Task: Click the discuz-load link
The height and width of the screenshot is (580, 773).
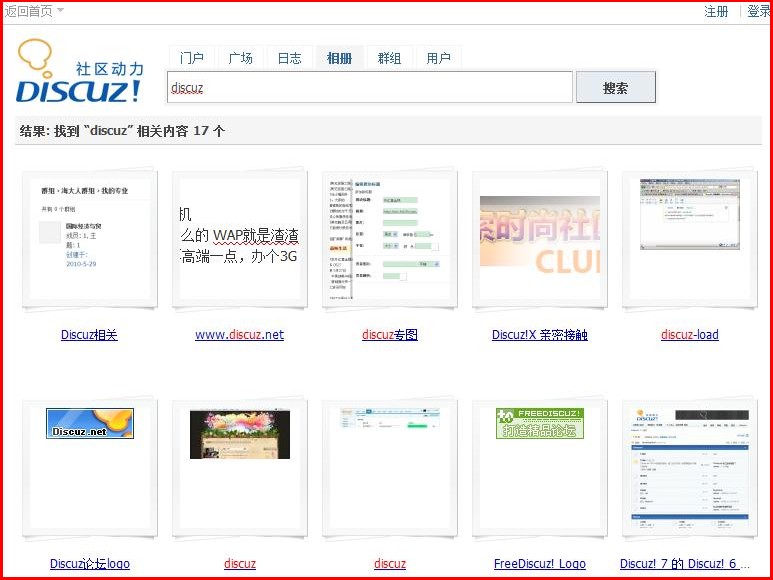Action: pos(690,335)
